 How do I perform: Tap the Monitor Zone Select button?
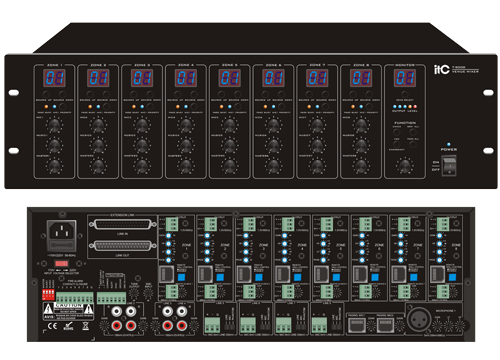(405, 94)
